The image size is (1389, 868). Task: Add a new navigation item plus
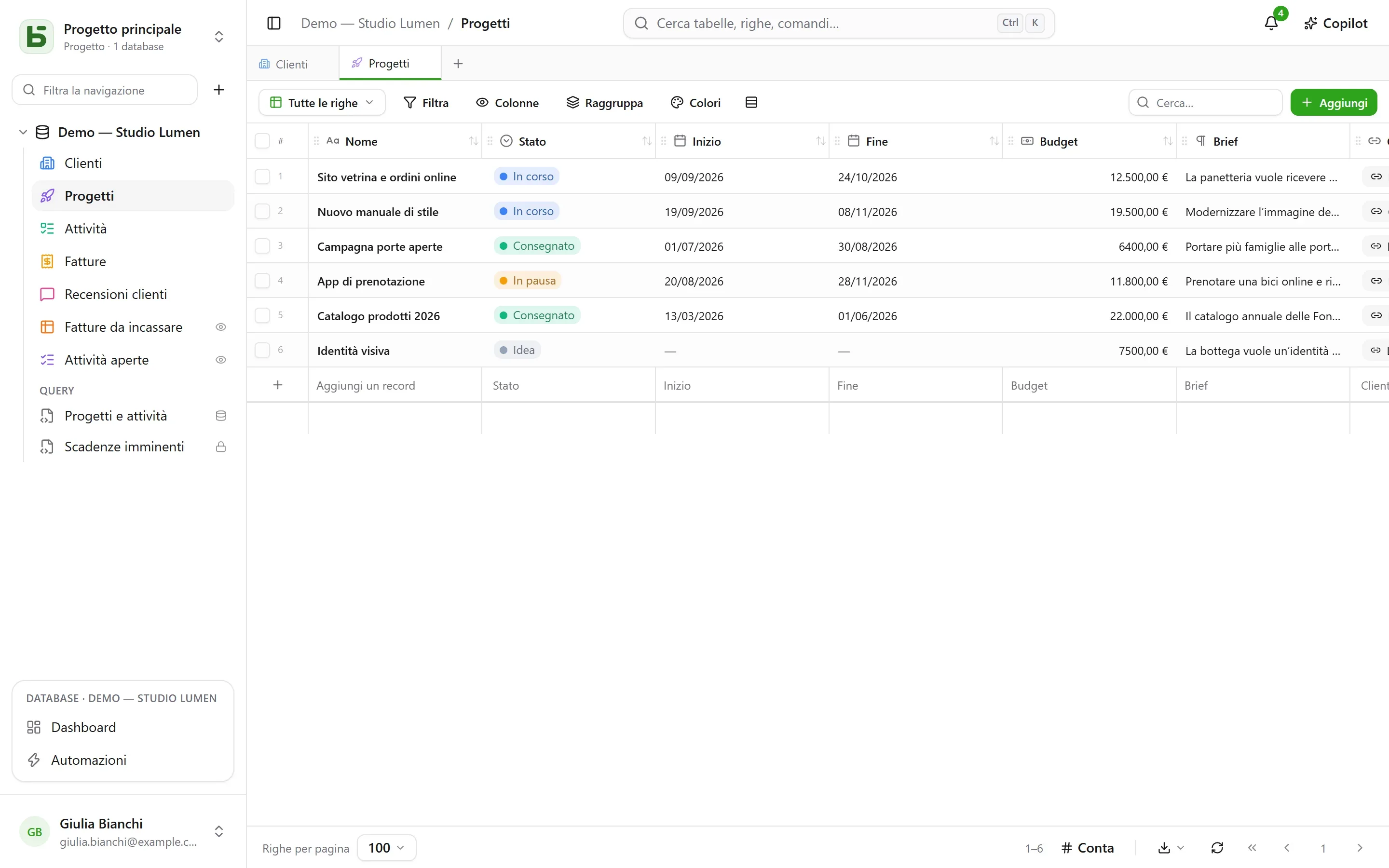pos(218,90)
